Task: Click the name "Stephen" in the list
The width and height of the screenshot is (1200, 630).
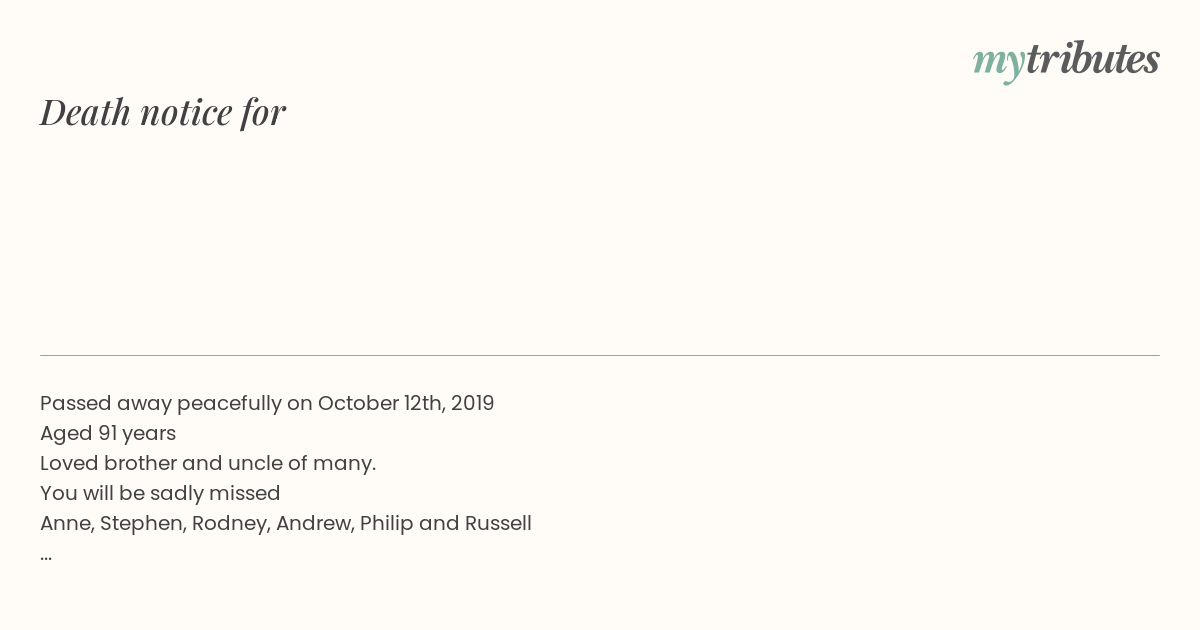Action: tap(141, 524)
